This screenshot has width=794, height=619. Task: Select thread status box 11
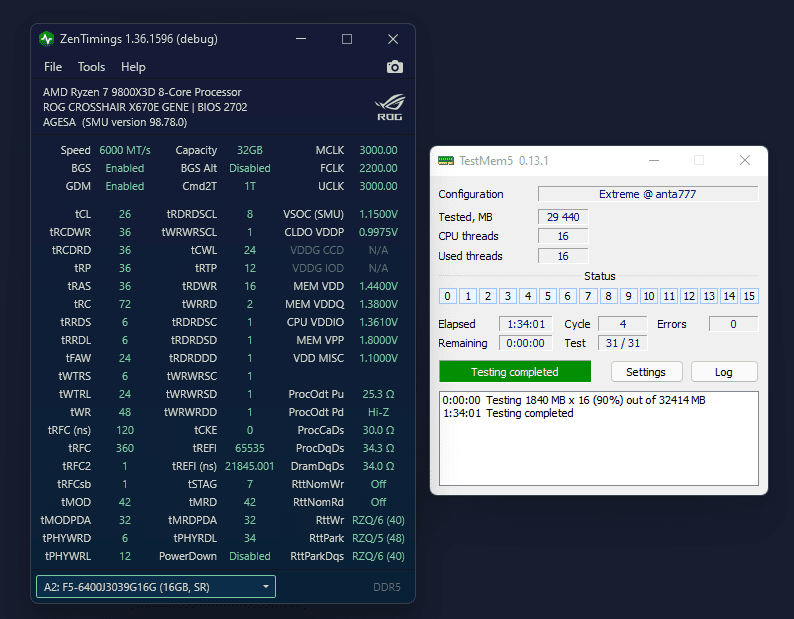(x=669, y=296)
